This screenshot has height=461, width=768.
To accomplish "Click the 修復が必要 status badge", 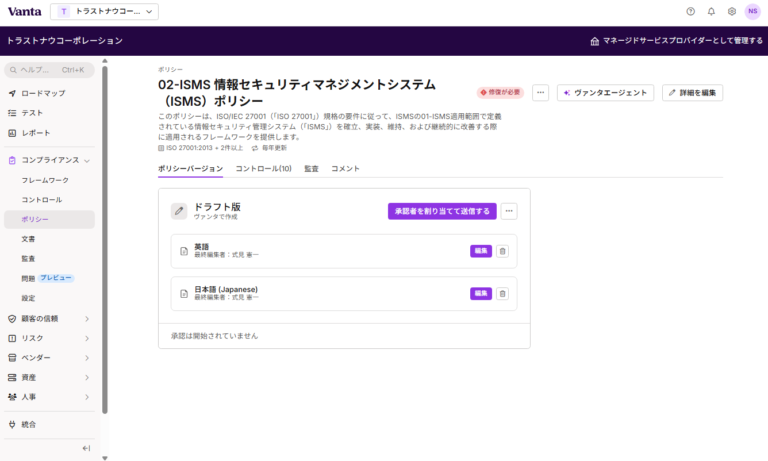I will (x=500, y=92).
